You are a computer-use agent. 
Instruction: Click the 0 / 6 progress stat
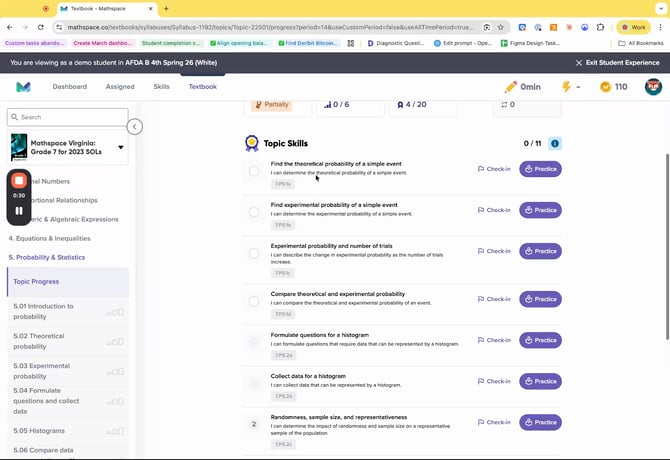pos(337,105)
